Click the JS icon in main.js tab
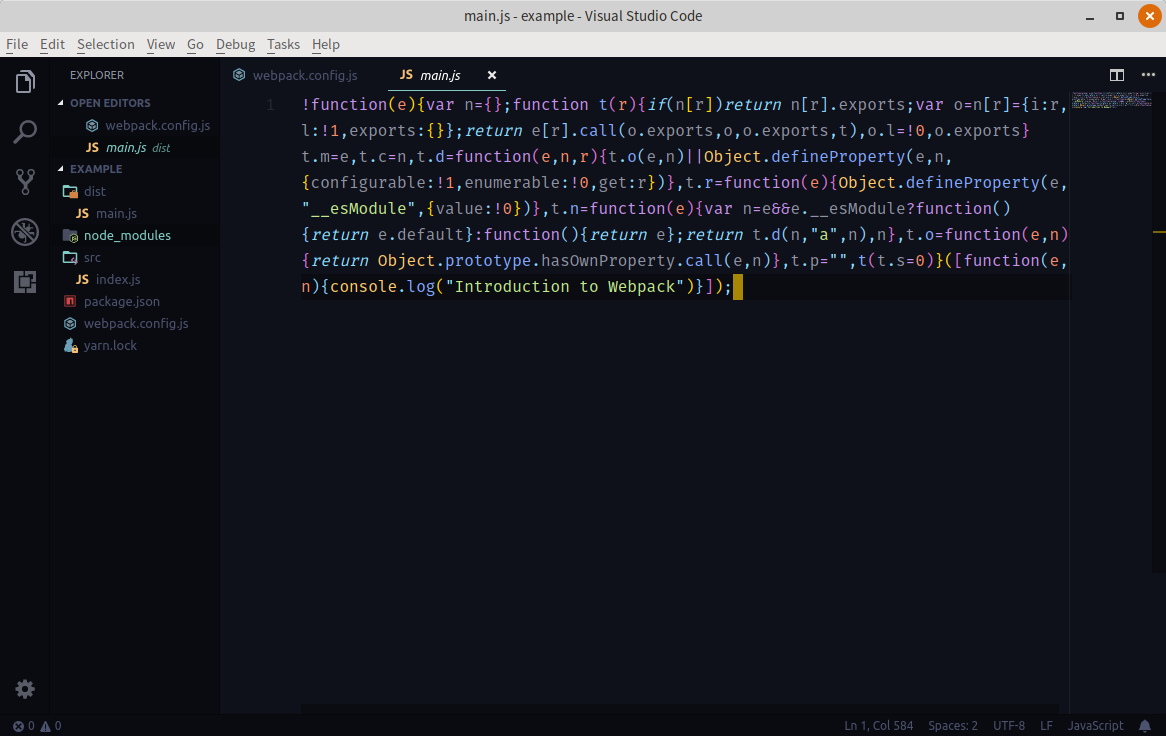 pyautogui.click(x=406, y=74)
